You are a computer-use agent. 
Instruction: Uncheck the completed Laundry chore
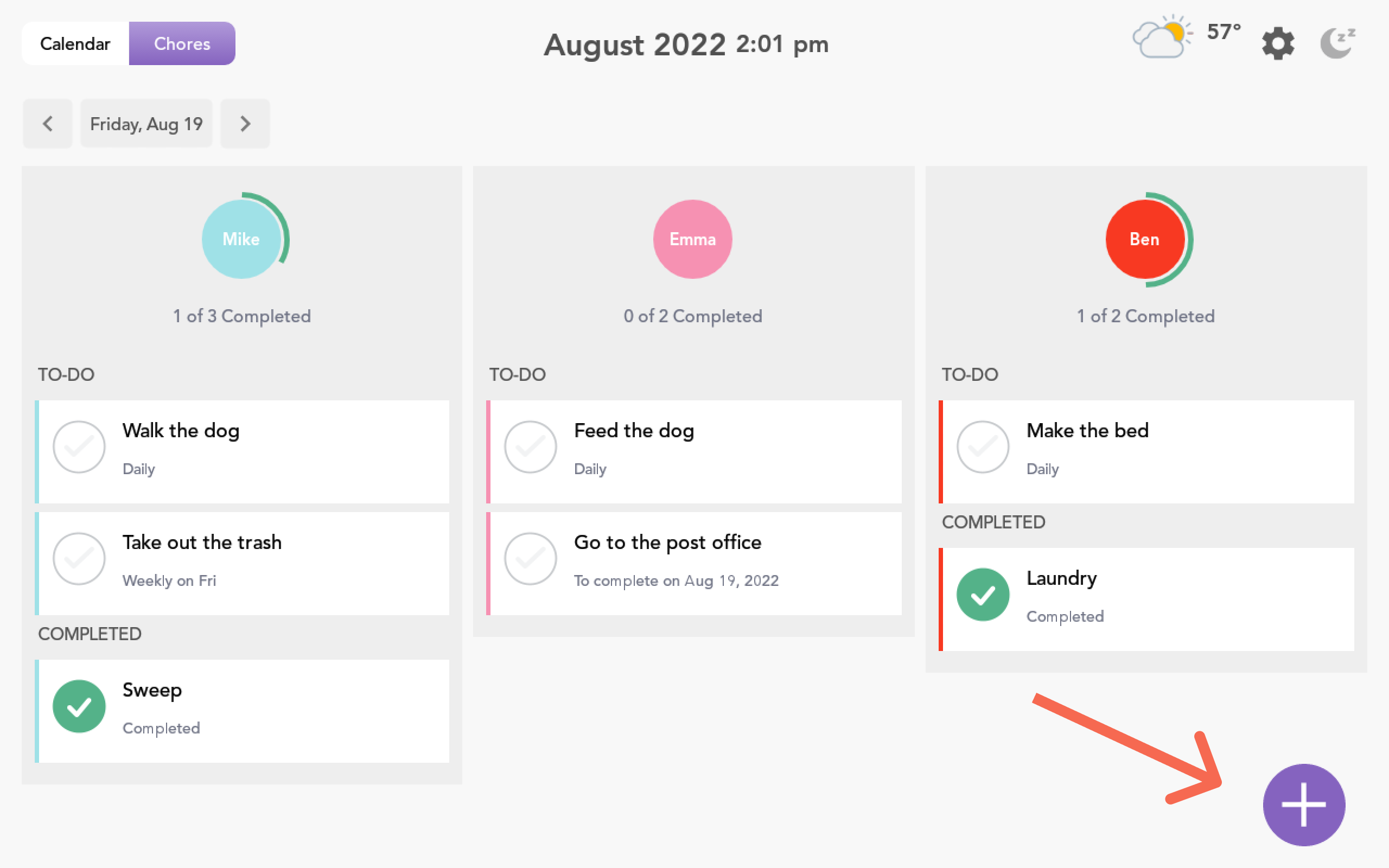(x=983, y=594)
